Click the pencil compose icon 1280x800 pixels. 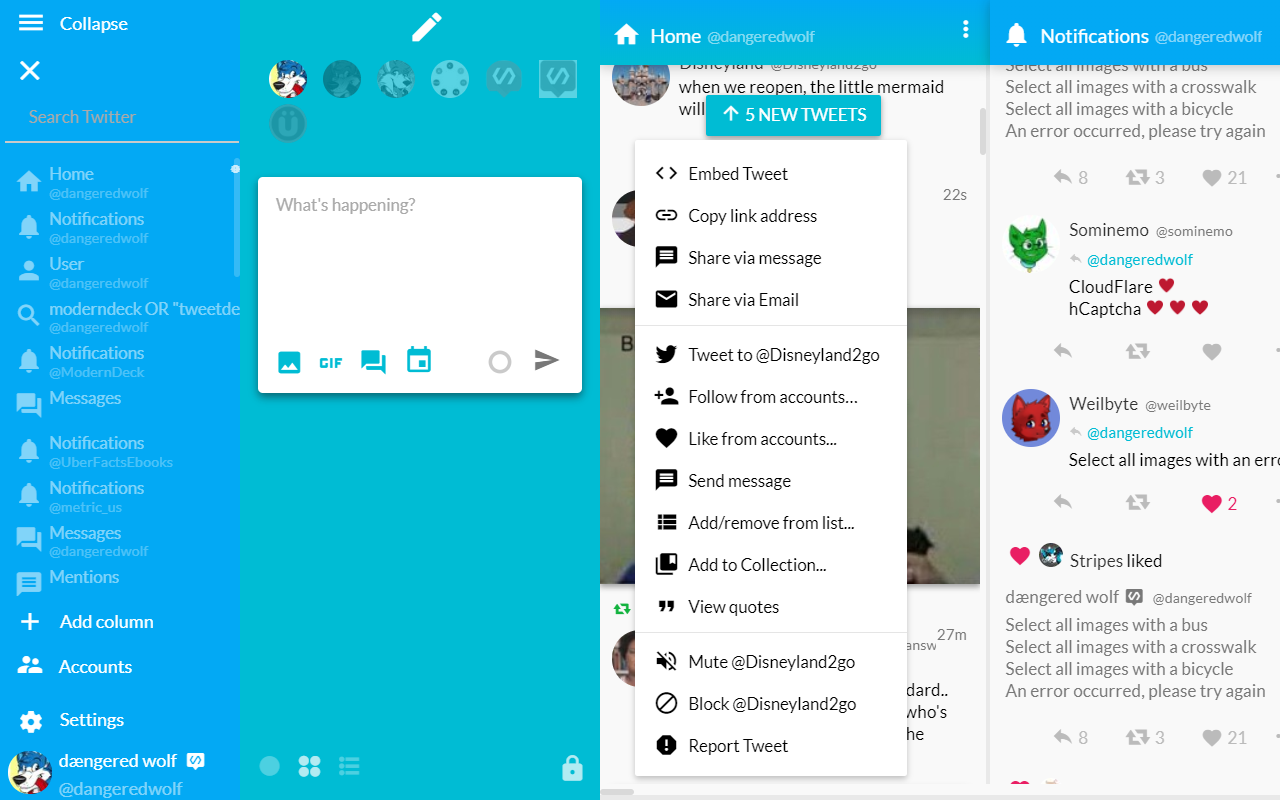click(x=427, y=27)
